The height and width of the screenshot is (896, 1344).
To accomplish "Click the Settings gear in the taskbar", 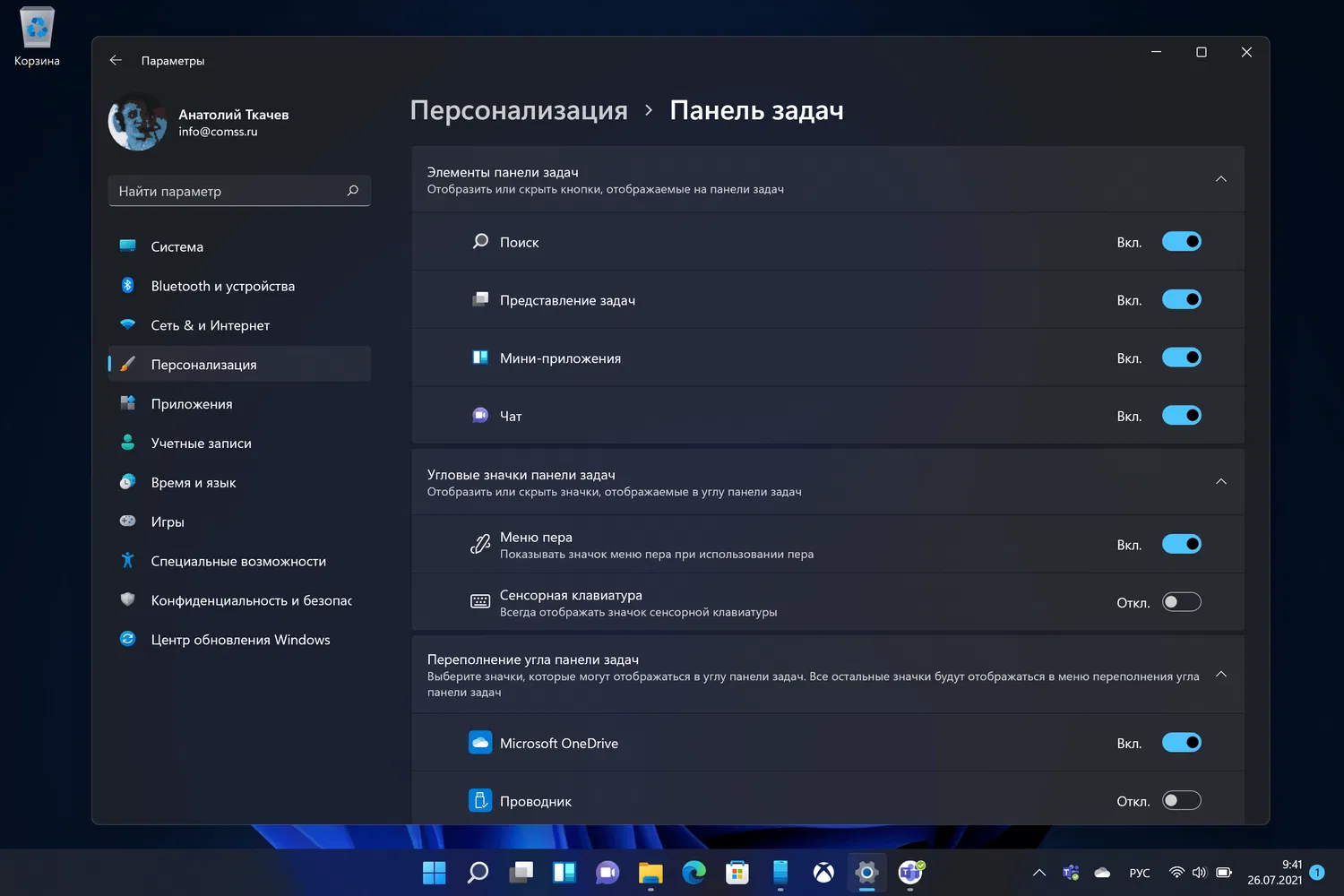I will [866, 872].
